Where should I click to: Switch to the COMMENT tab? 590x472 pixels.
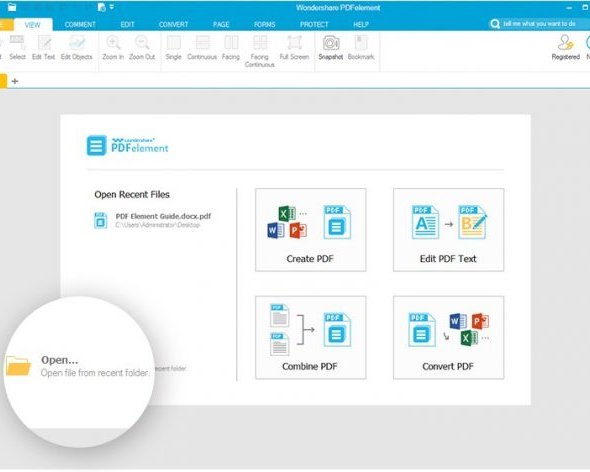[80, 25]
